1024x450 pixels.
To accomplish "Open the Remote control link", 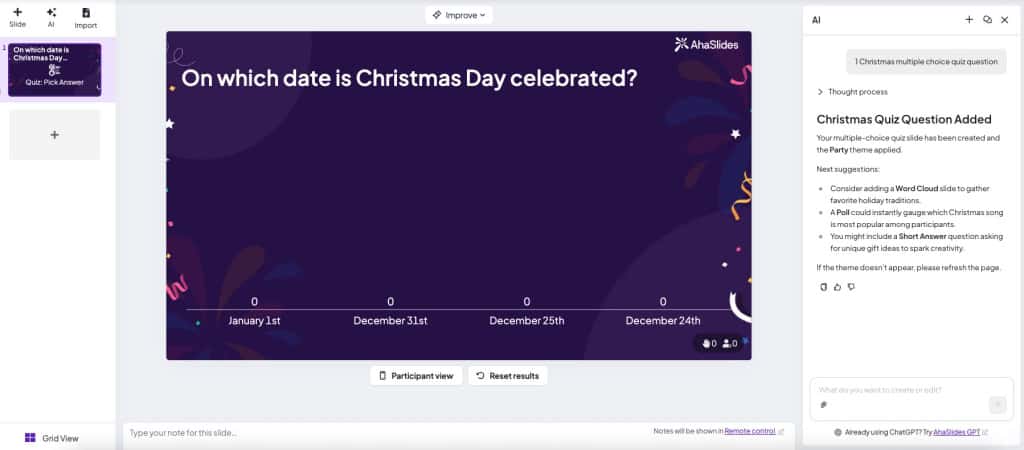I will pos(750,431).
